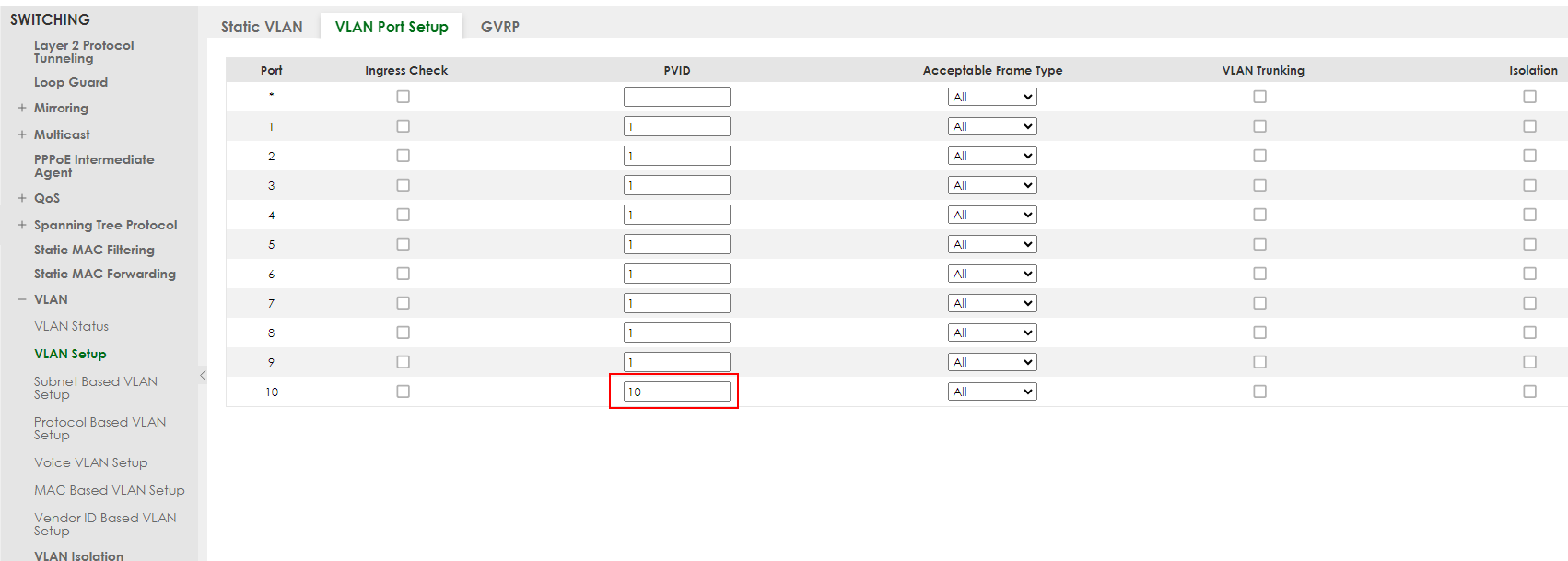Enable VLAN Trunking for port 5

[1259, 244]
